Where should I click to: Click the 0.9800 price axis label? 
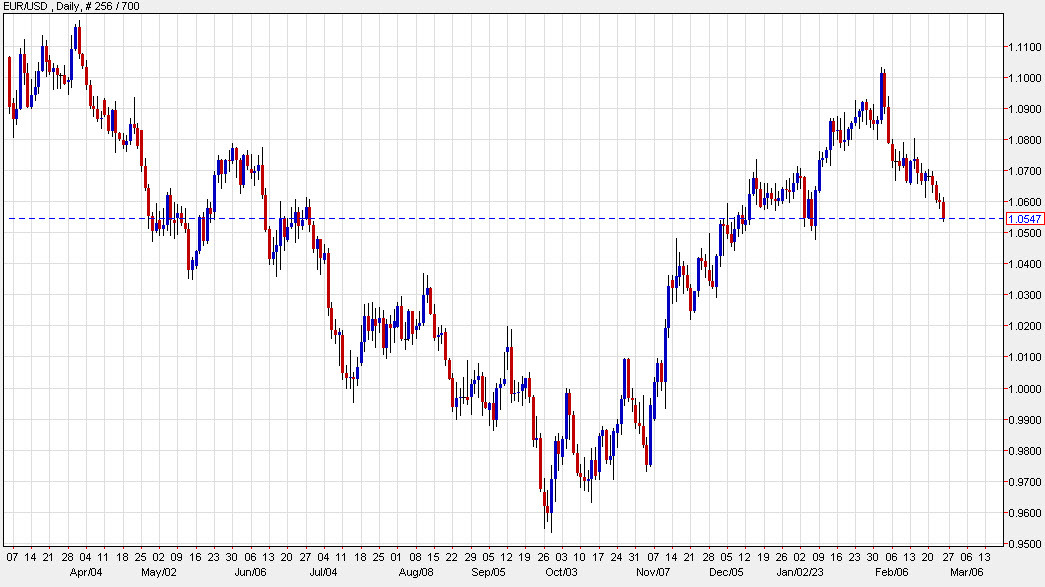(1025, 451)
